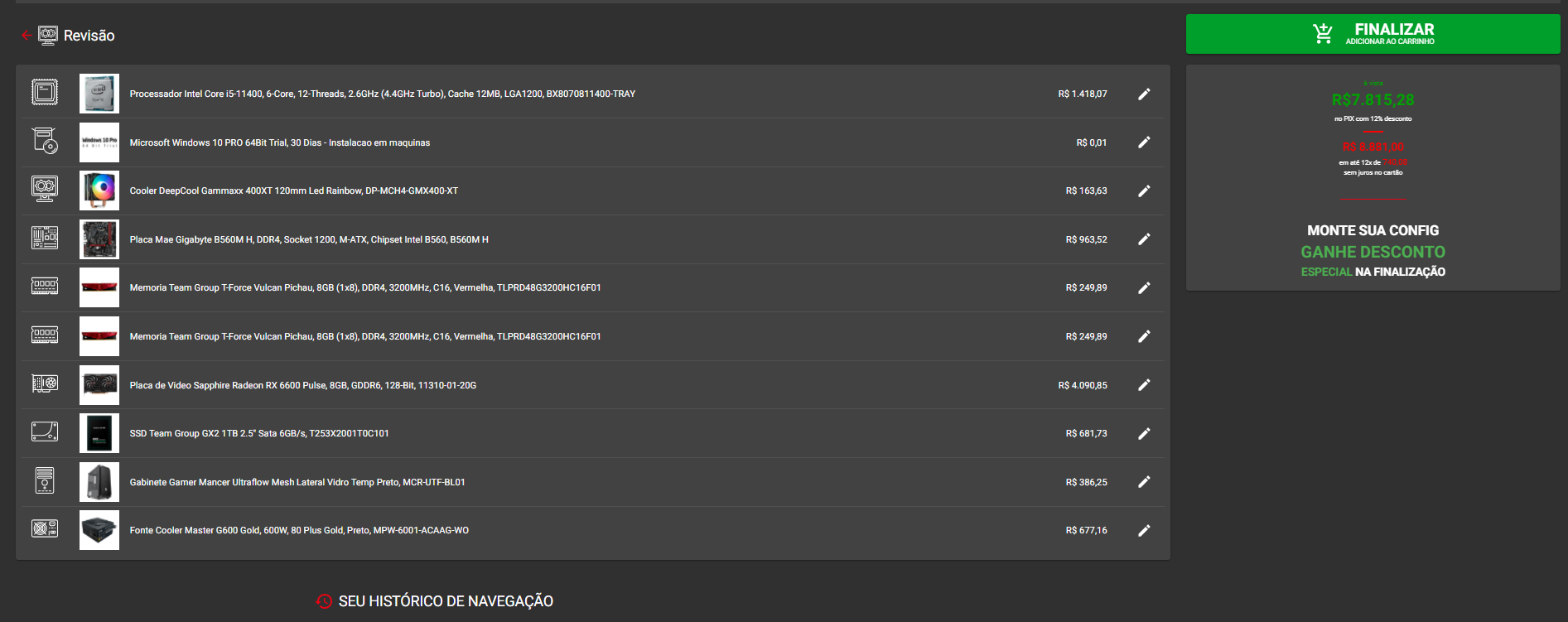The height and width of the screenshot is (622, 1568).
Task: Click the Revisão heading text
Action: pyautogui.click(x=89, y=36)
